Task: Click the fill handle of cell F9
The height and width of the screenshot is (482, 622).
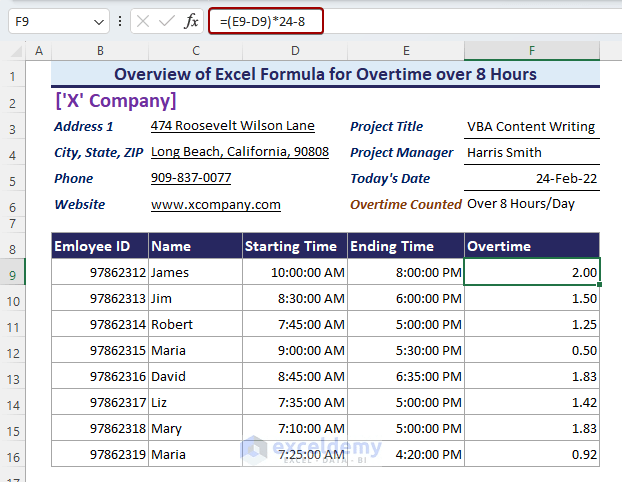Action: pyautogui.click(x=599, y=284)
